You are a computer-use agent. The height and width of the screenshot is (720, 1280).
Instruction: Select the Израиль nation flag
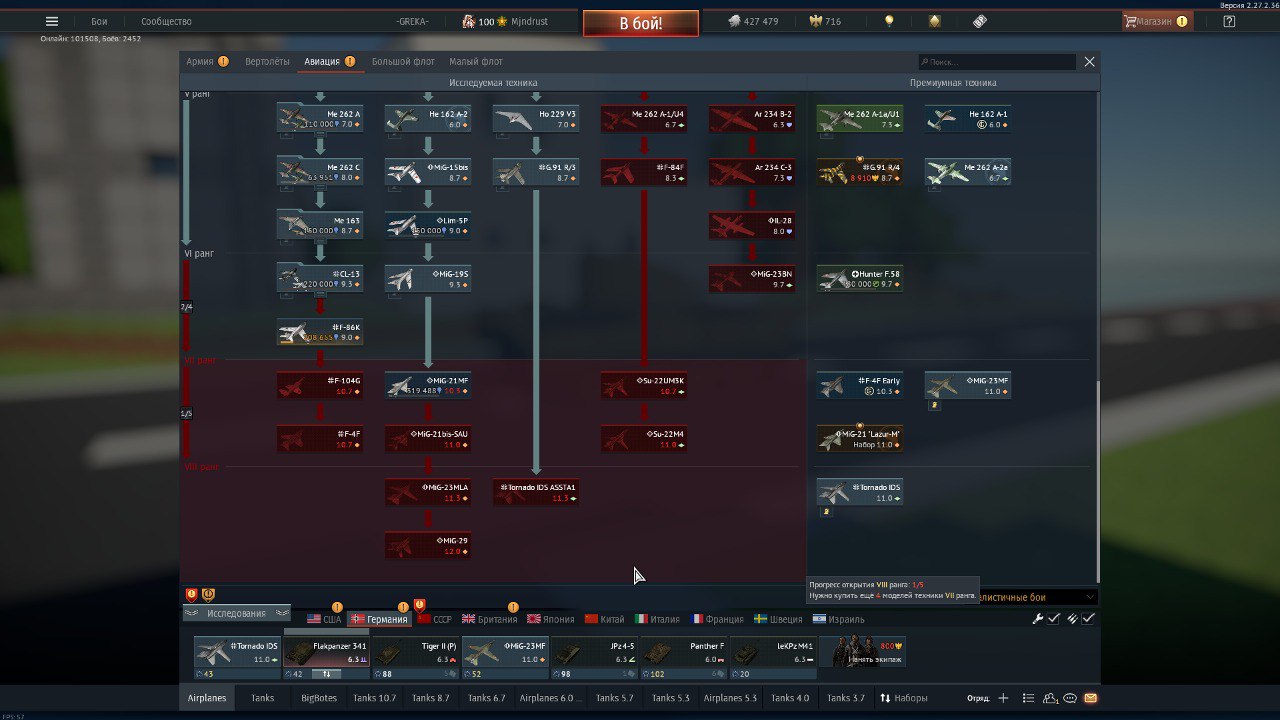[838, 619]
